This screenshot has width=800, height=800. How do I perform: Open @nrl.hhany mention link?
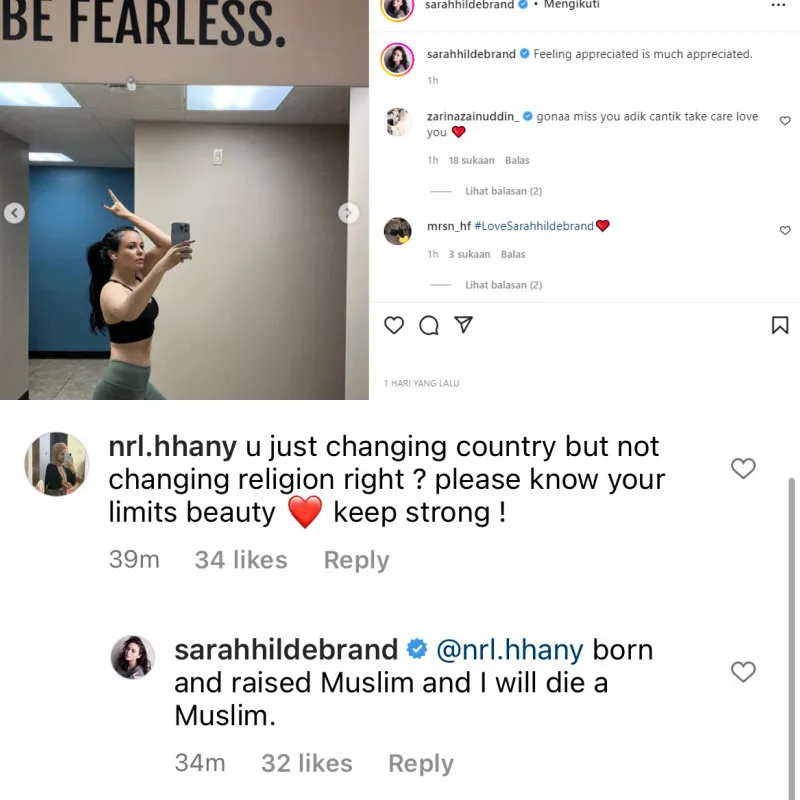[510, 649]
